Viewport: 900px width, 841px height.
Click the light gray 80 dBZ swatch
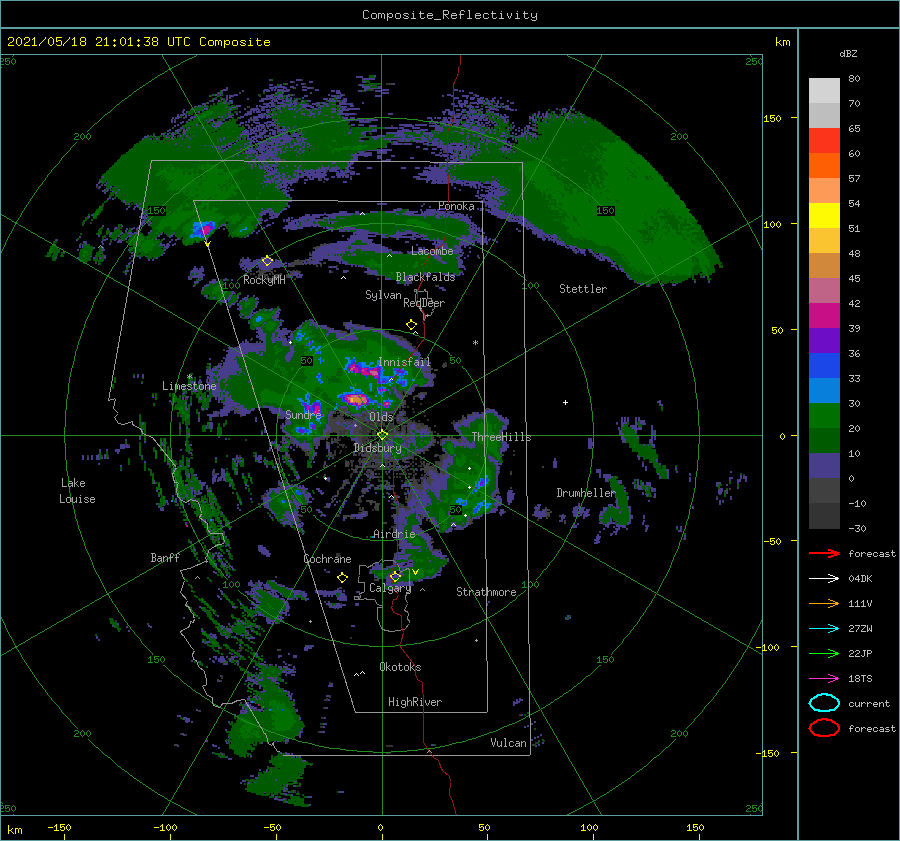[824, 91]
